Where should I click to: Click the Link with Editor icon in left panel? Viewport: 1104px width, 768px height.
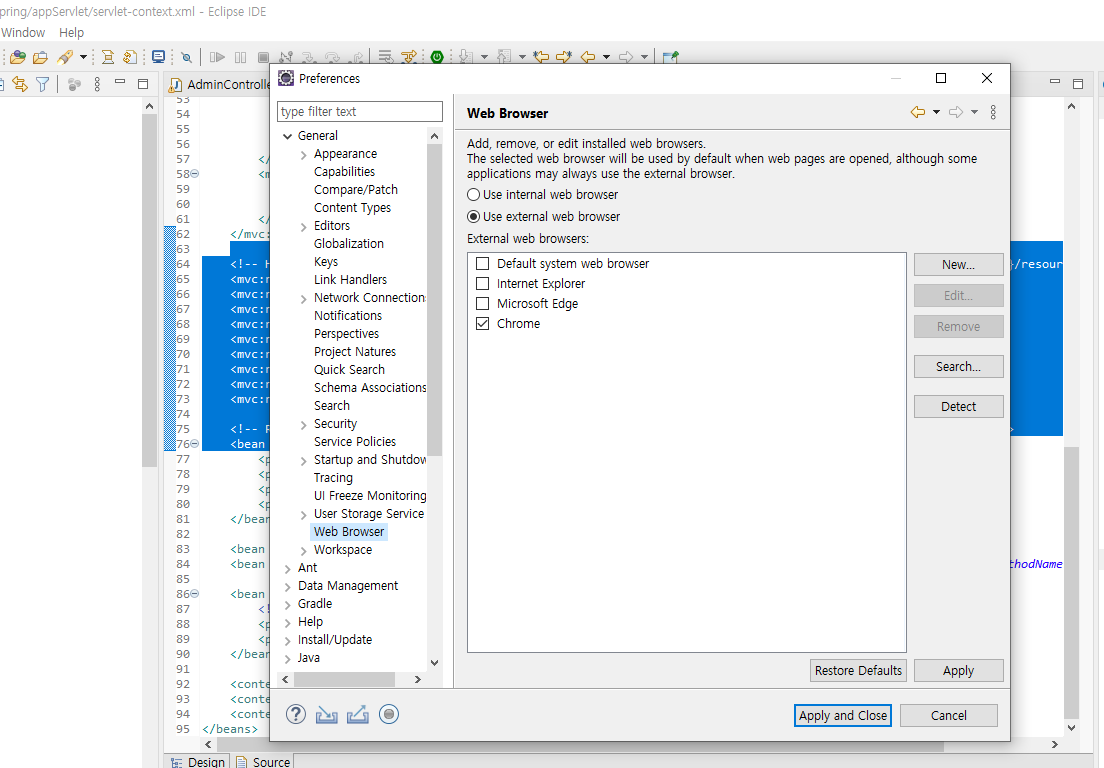[x=20, y=84]
